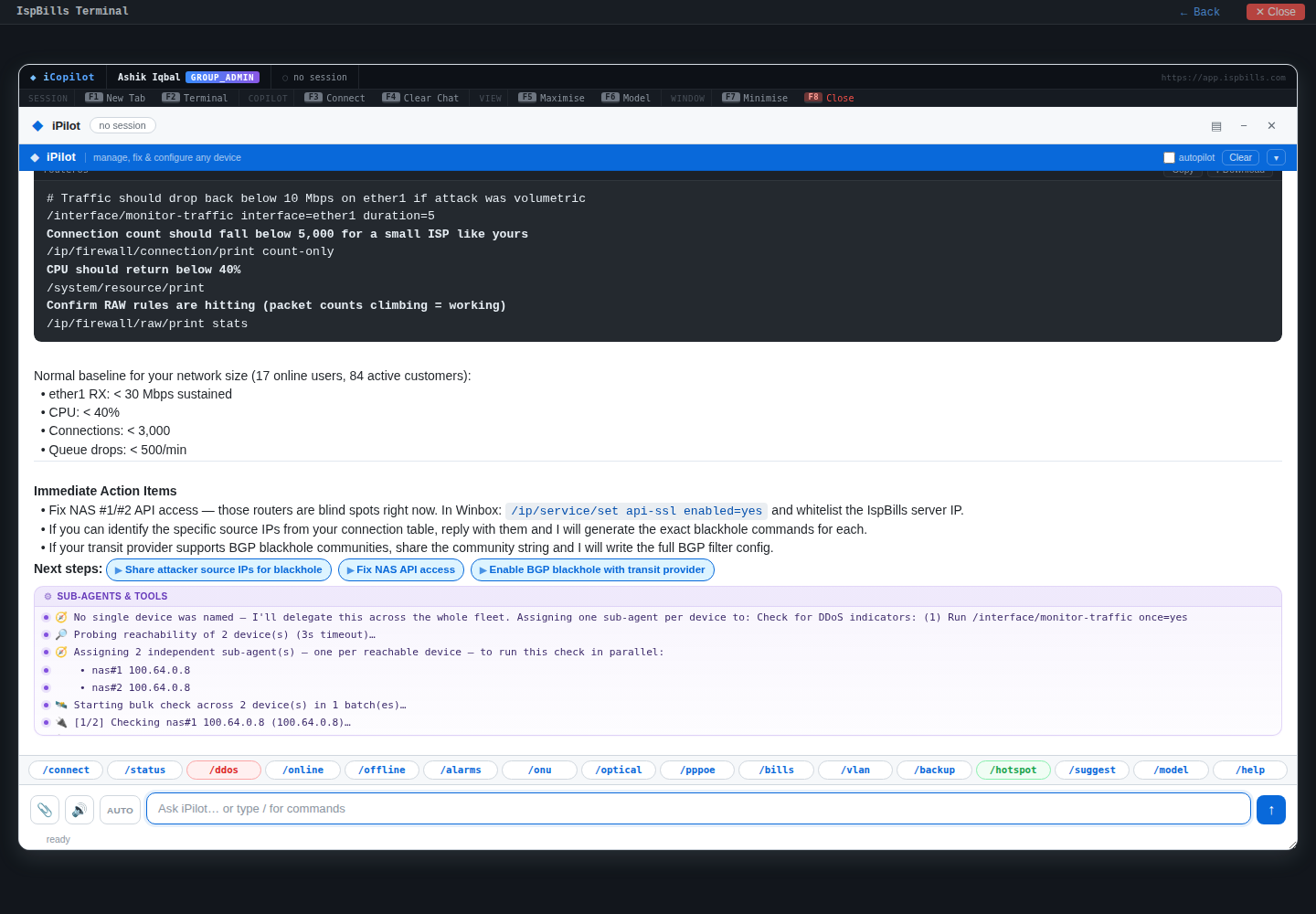Click F5 Maximise view option
The image size is (1316, 914).
click(x=551, y=98)
